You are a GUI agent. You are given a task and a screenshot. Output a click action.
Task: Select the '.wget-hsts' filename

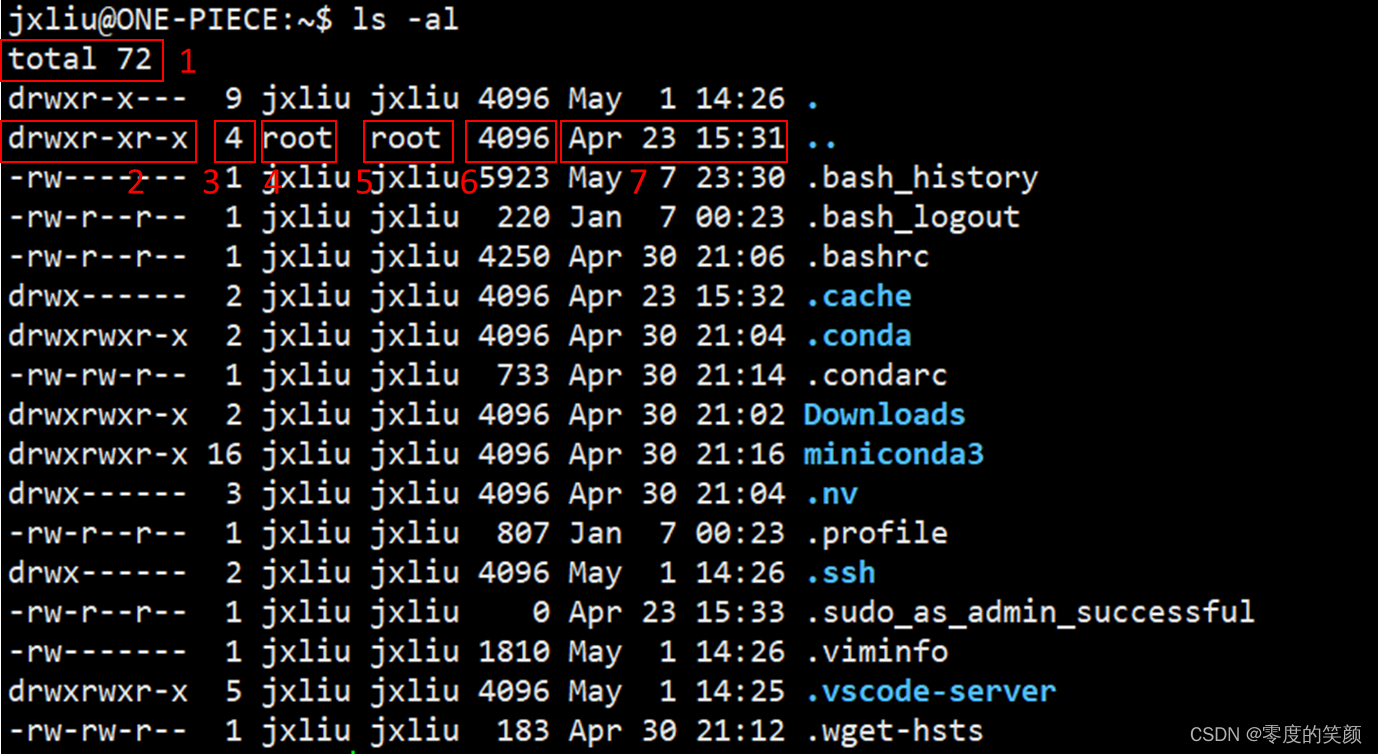tap(895, 732)
